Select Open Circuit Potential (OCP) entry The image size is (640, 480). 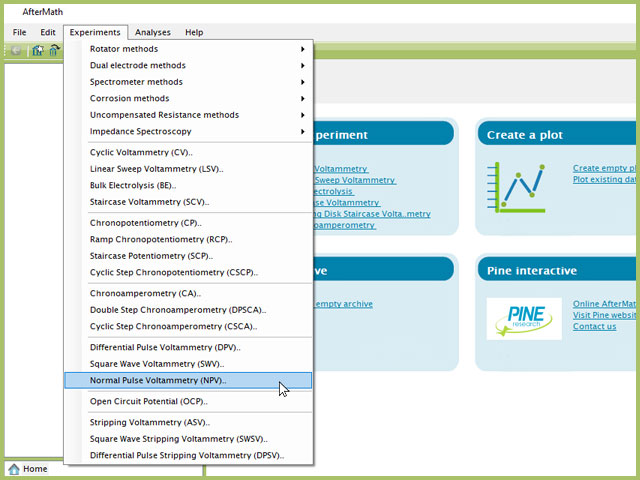pyautogui.click(x=149, y=402)
